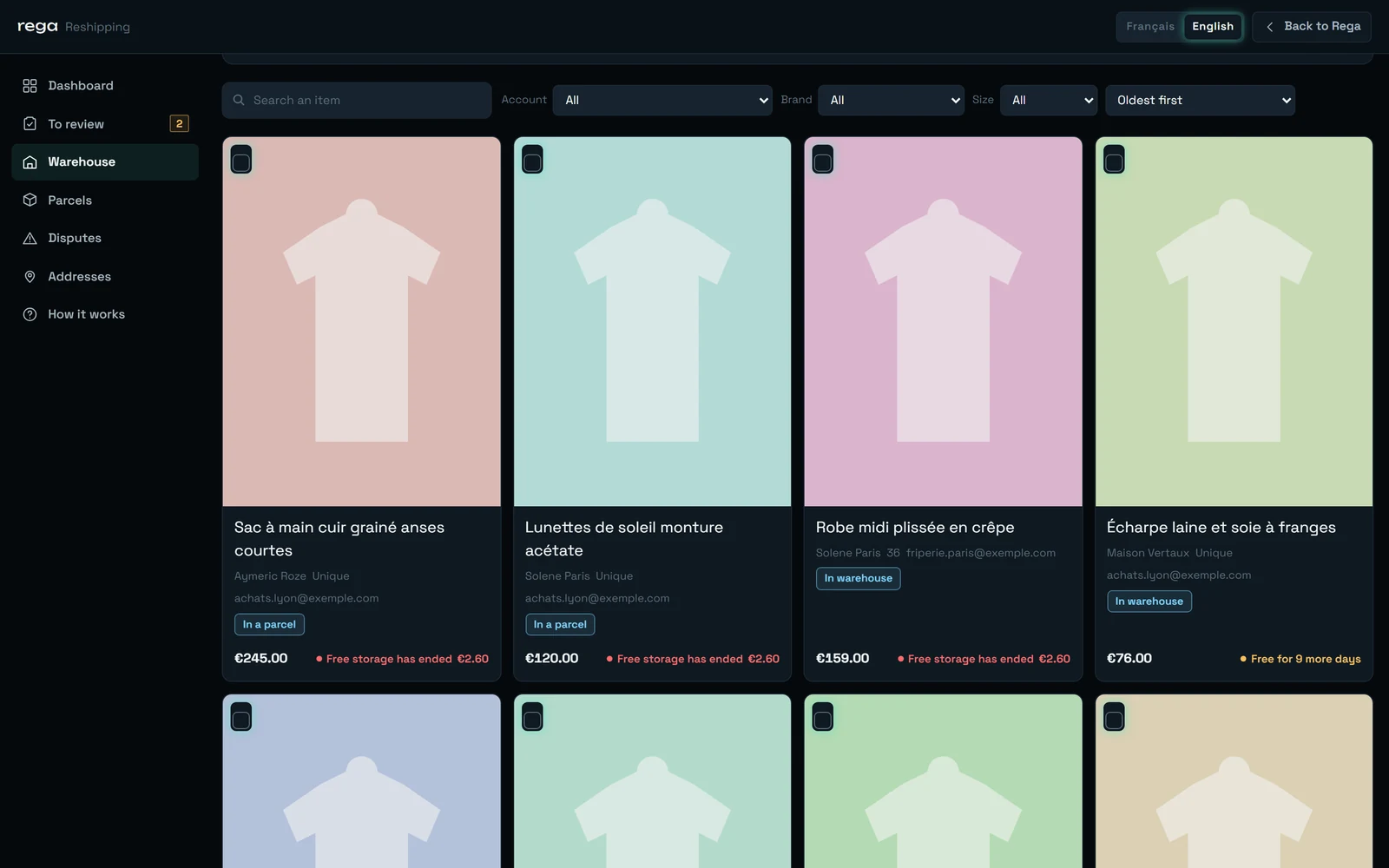Viewport: 1389px width, 868px height.
Task: Open the Oldest first sort dropdown
Action: tap(1200, 101)
